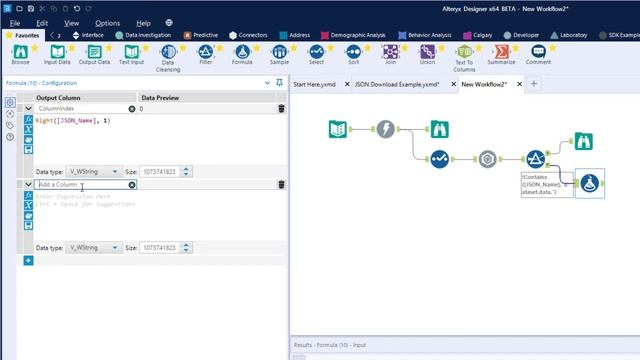This screenshot has width=640, height=360.
Task: Open Data type dropdown for ColumnIndex
Action: tap(93, 171)
